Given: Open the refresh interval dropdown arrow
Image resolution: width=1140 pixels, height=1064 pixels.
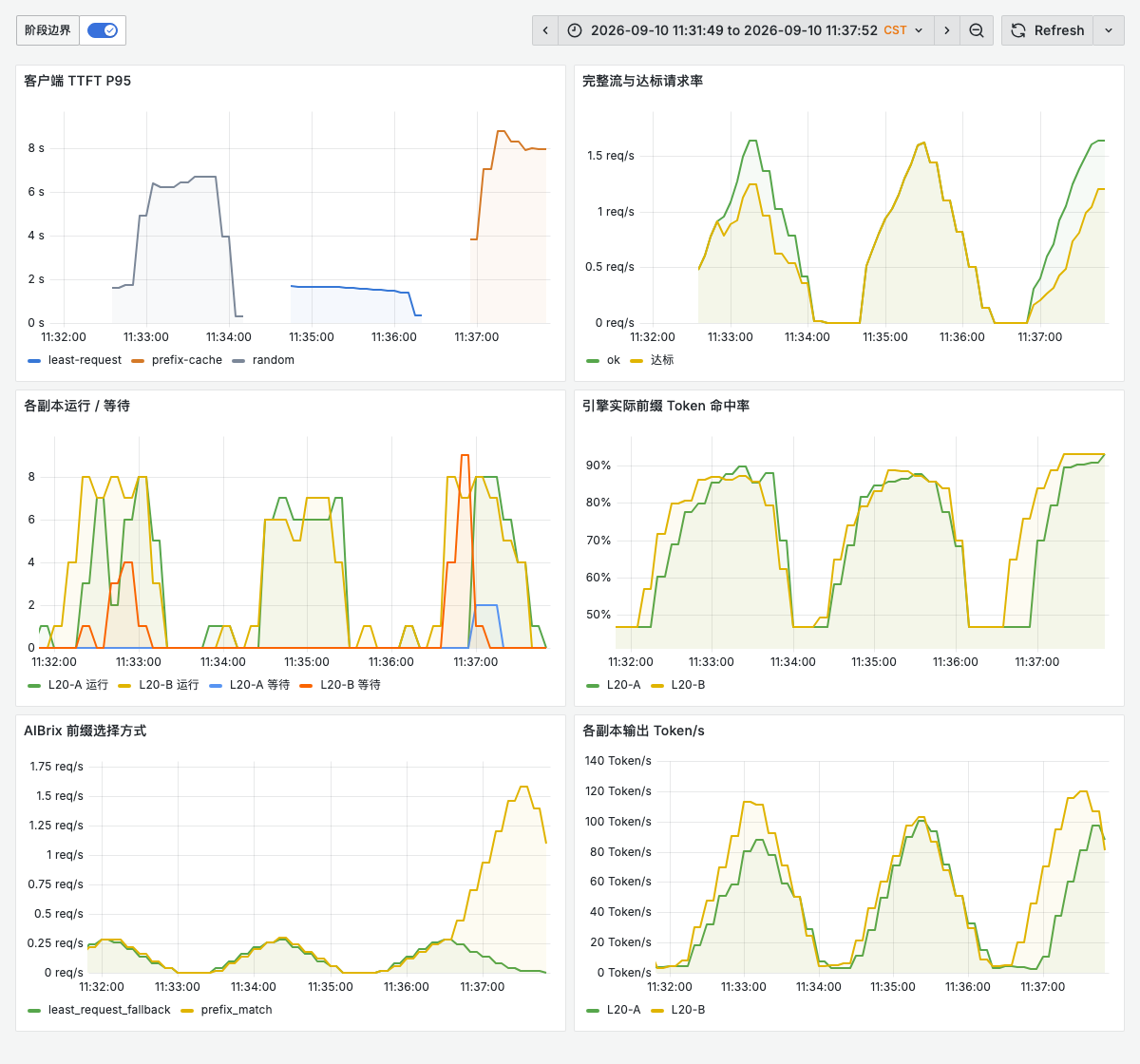Looking at the screenshot, I should 1109,30.
